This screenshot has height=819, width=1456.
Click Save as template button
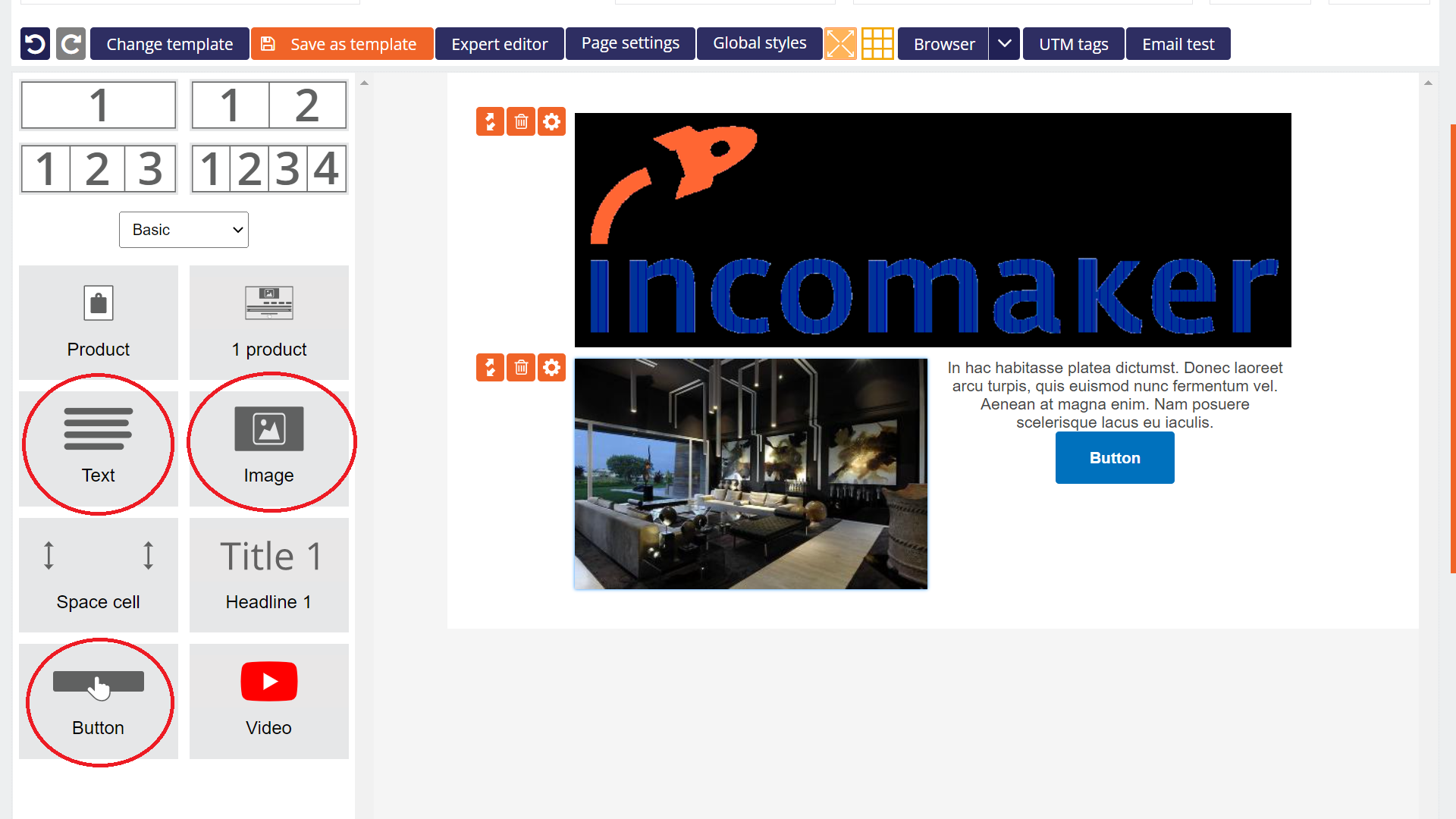coord(342,44)
